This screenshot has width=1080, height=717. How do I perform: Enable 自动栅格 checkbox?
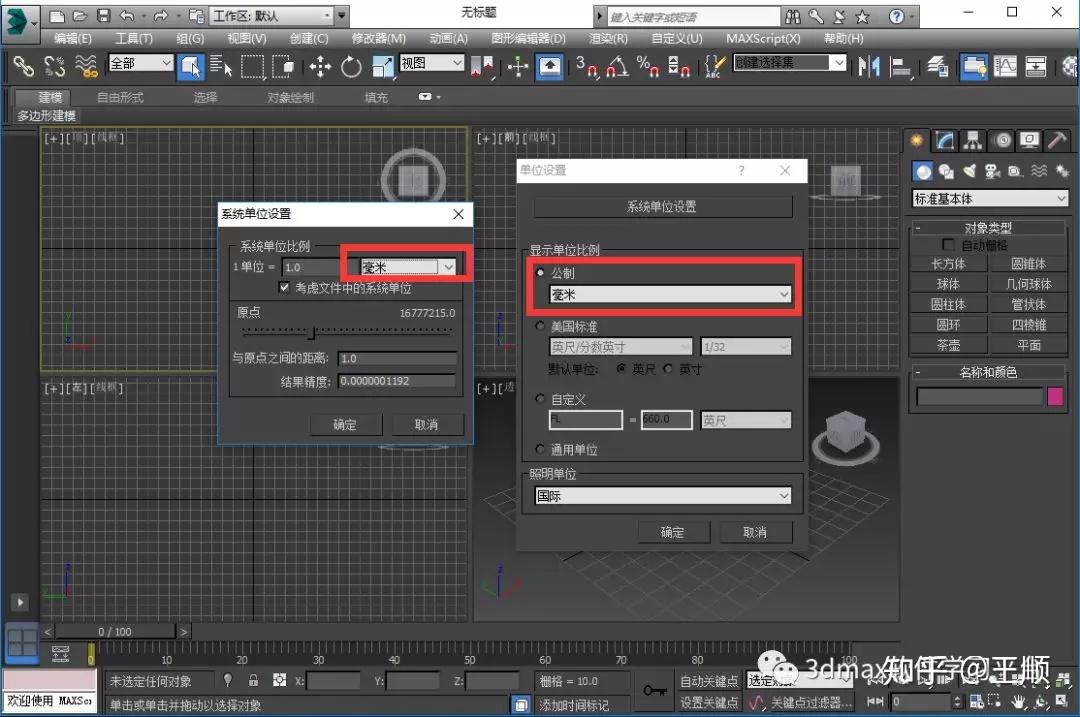[x=948, y=245]
